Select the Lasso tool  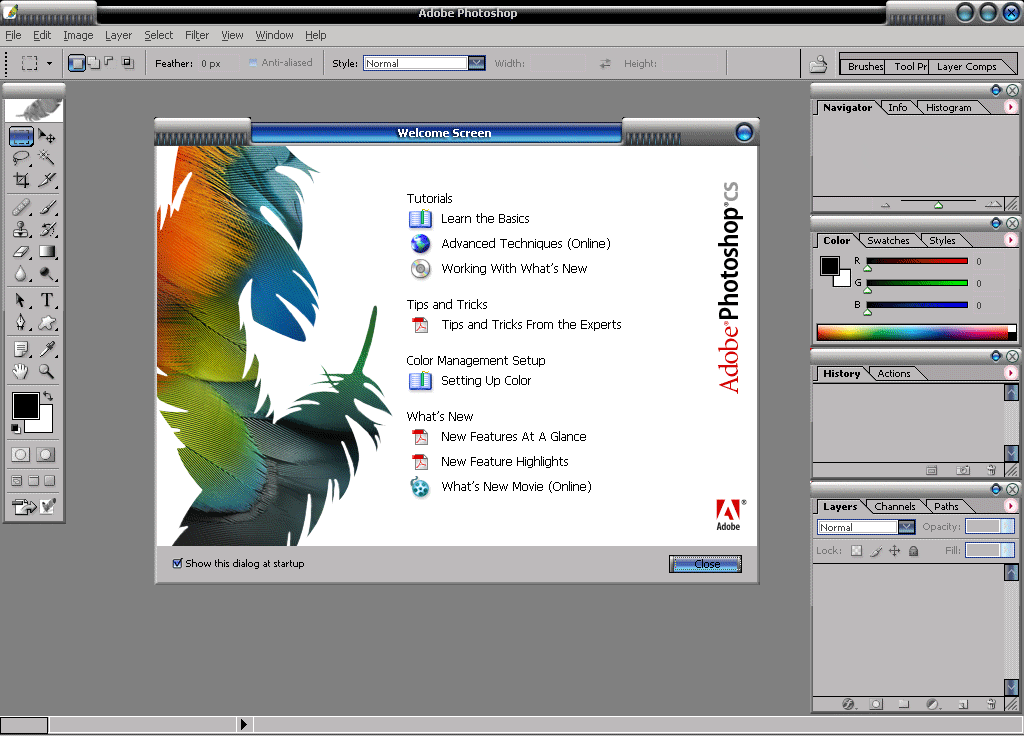tap(21, 157)
